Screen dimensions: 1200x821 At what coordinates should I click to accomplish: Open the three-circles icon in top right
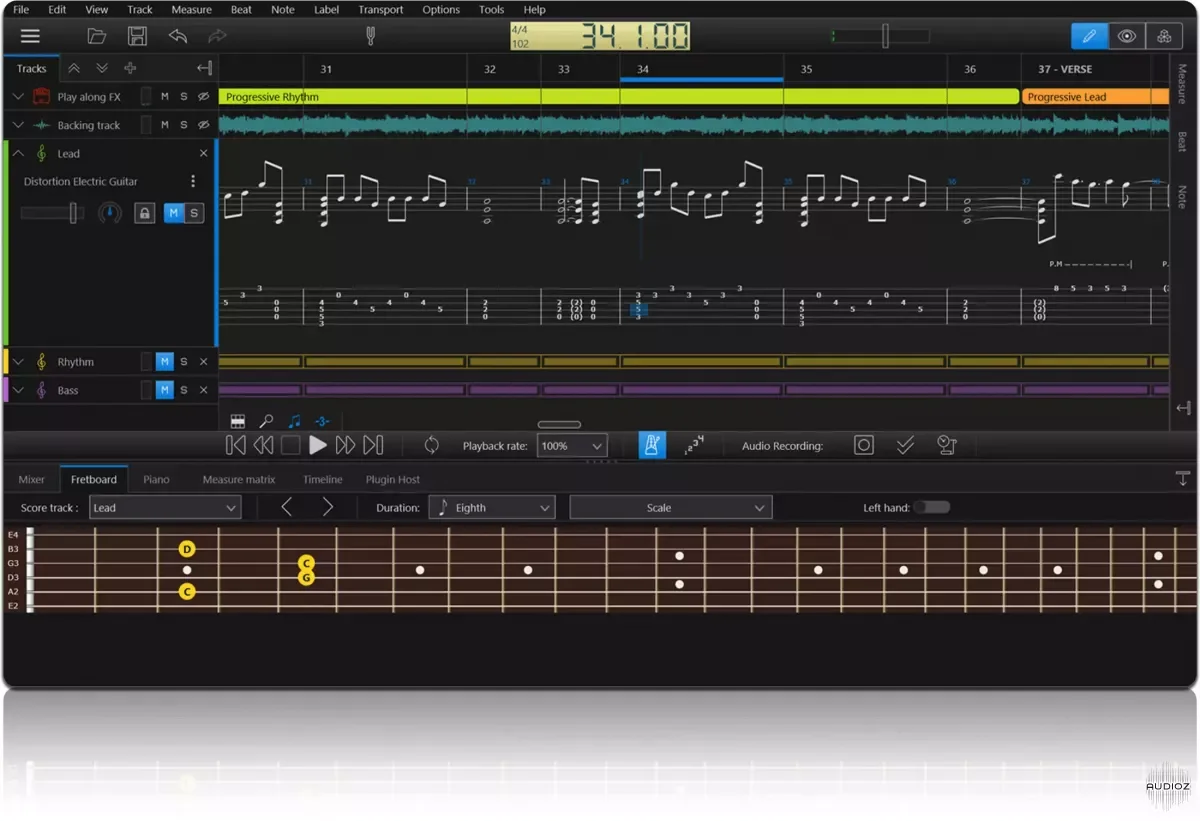(1164, 36)
